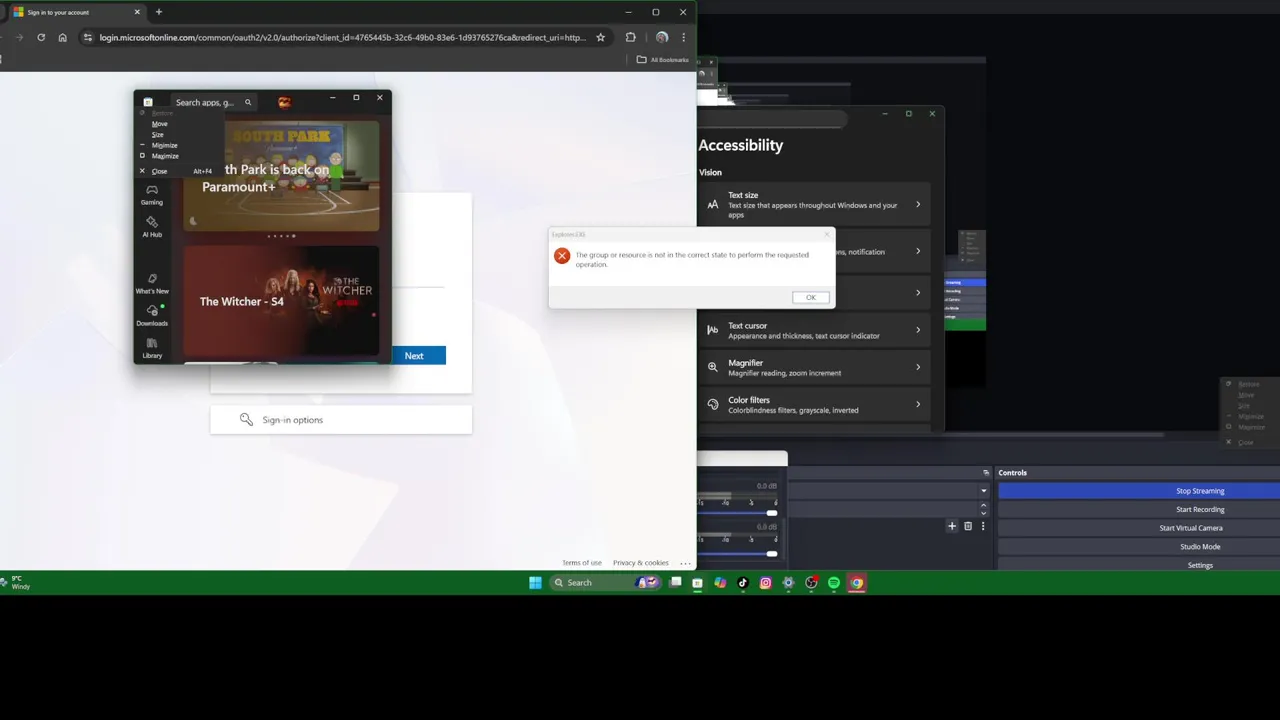Open Instagram from the taskbar
This screenshot has height=720, width=1280.
click(765, 583)
